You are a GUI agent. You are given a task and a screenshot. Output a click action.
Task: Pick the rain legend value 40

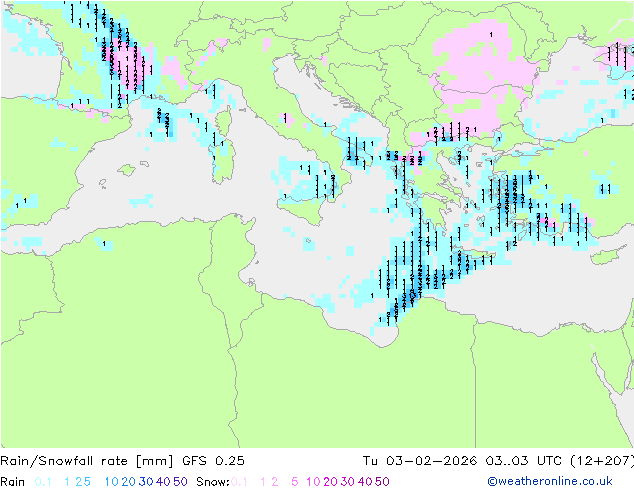point(163,482)
